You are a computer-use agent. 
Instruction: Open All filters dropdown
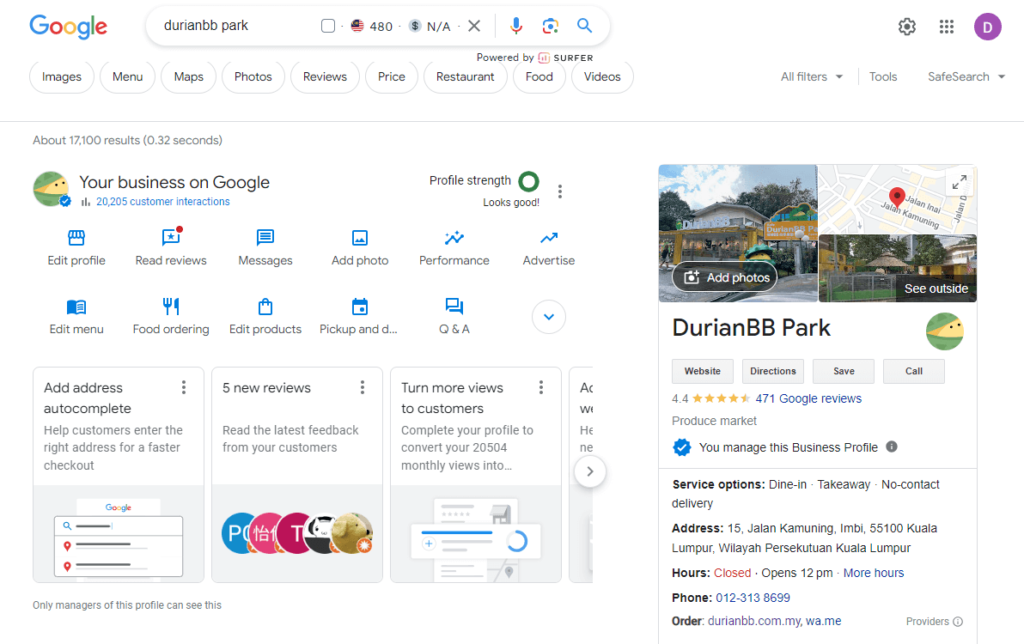pos(812,76)
